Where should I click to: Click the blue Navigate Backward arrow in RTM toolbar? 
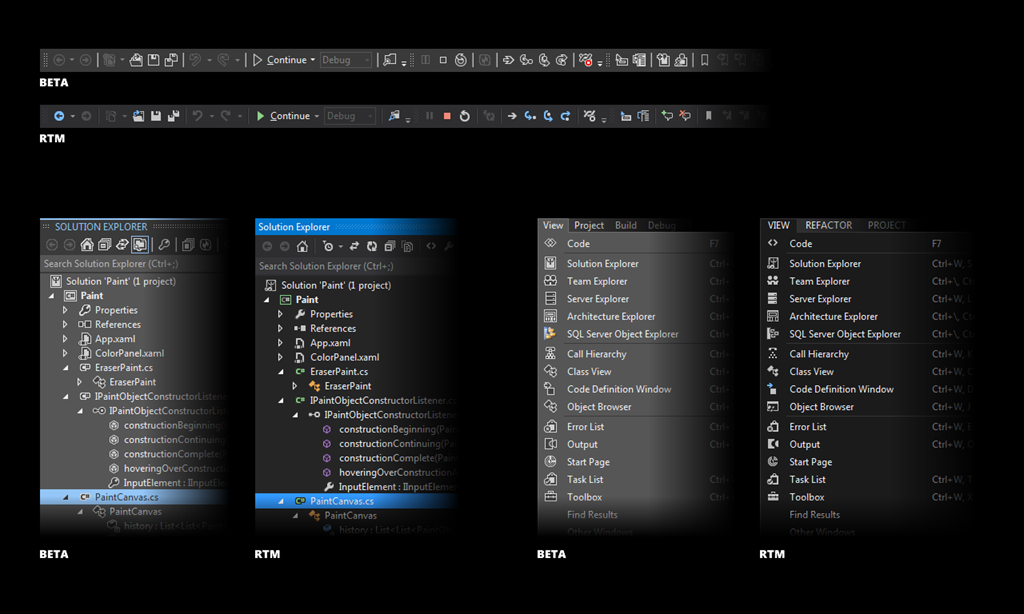[59, 116]
